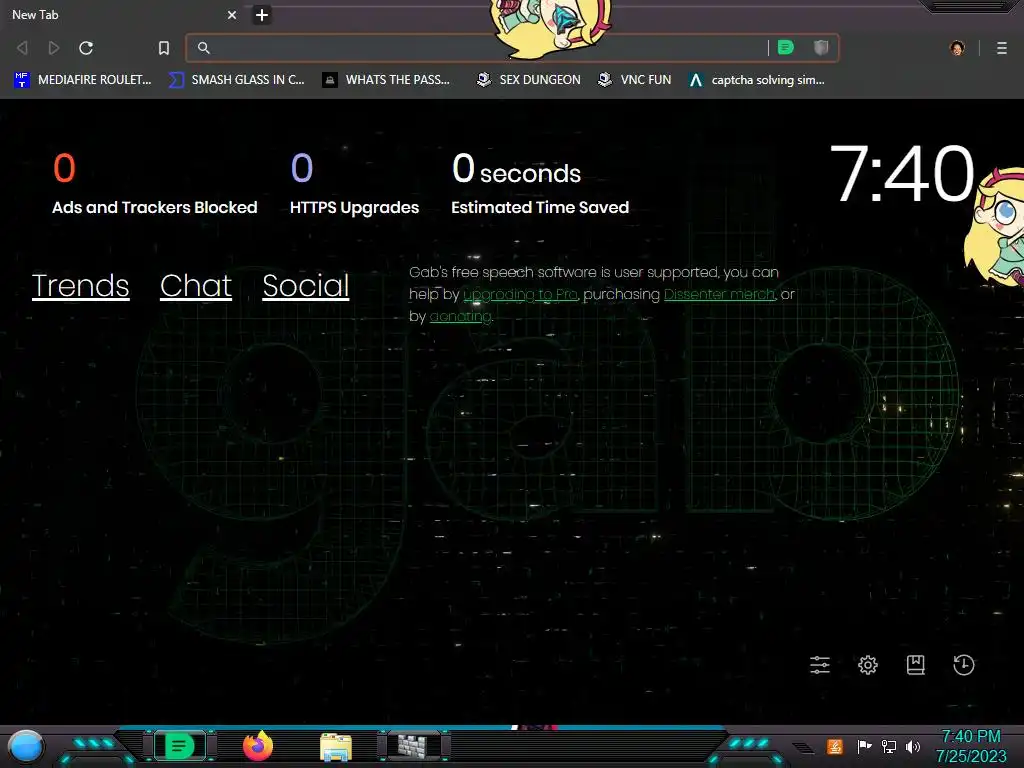The width and height of the screenshot is (1024, 768).
Task: Open the customize dashboard sliders icon
Action: (820, 665)
